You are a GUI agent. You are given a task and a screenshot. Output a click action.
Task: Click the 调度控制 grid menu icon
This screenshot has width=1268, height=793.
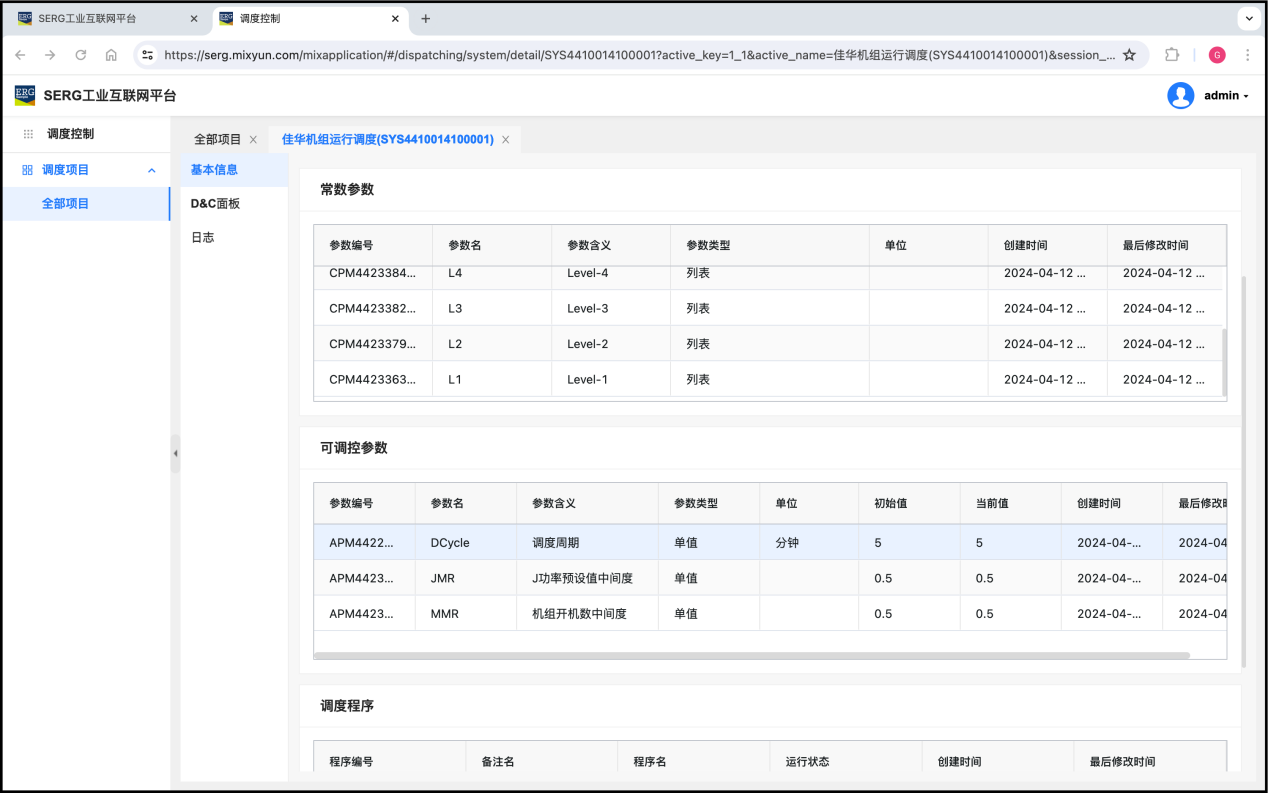click(28, 134)
